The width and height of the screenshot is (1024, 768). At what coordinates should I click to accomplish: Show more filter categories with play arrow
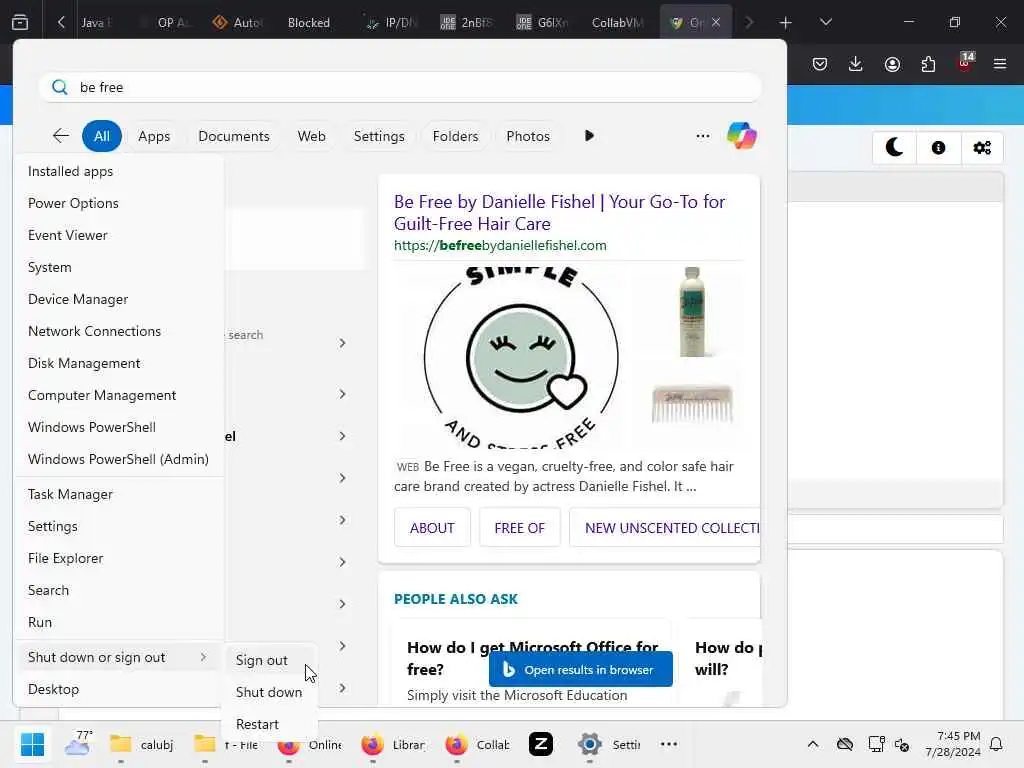coord(589,136)
